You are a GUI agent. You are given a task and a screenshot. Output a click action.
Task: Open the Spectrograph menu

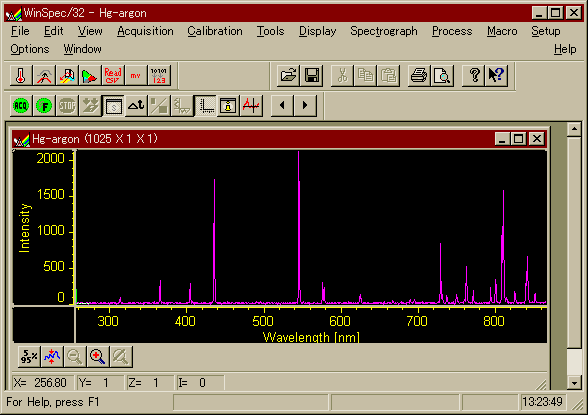tap(384, 31)
